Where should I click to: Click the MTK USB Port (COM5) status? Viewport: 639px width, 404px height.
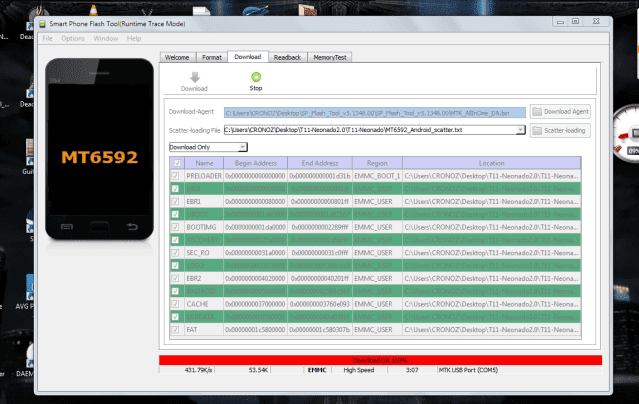pyautogui.click(x=468, y=370)
